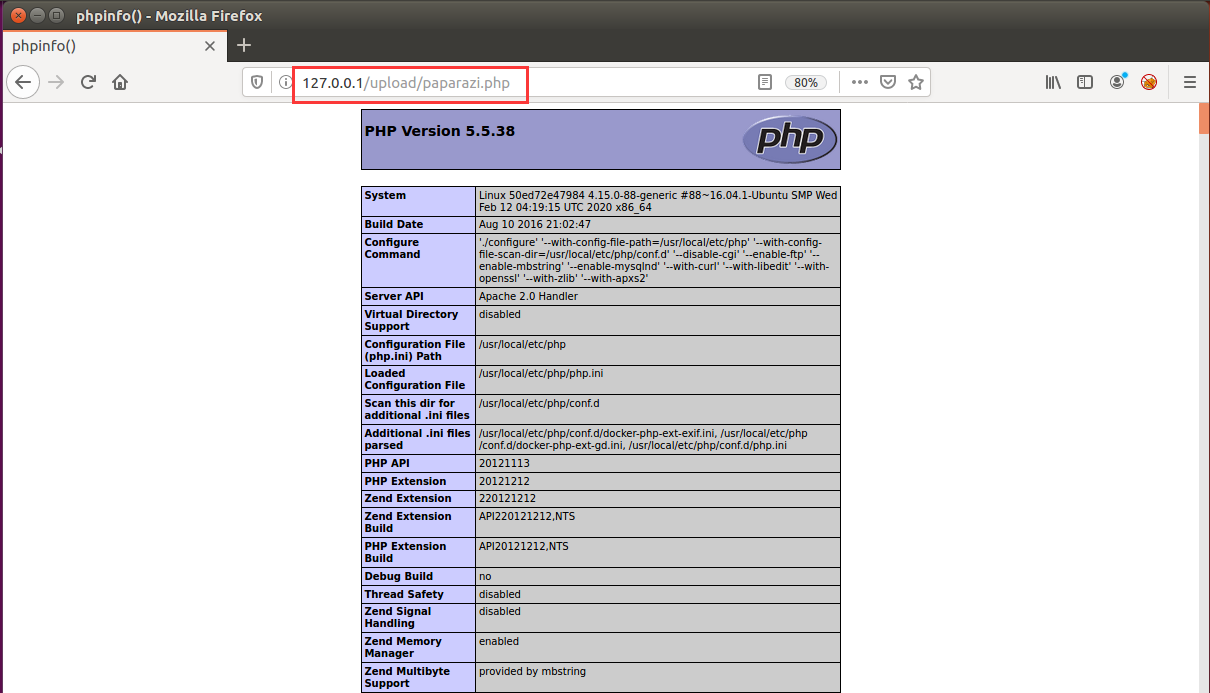Toggle reader view icon
The height and width of the screenshot is (693, 1210).
coord(765,83)
